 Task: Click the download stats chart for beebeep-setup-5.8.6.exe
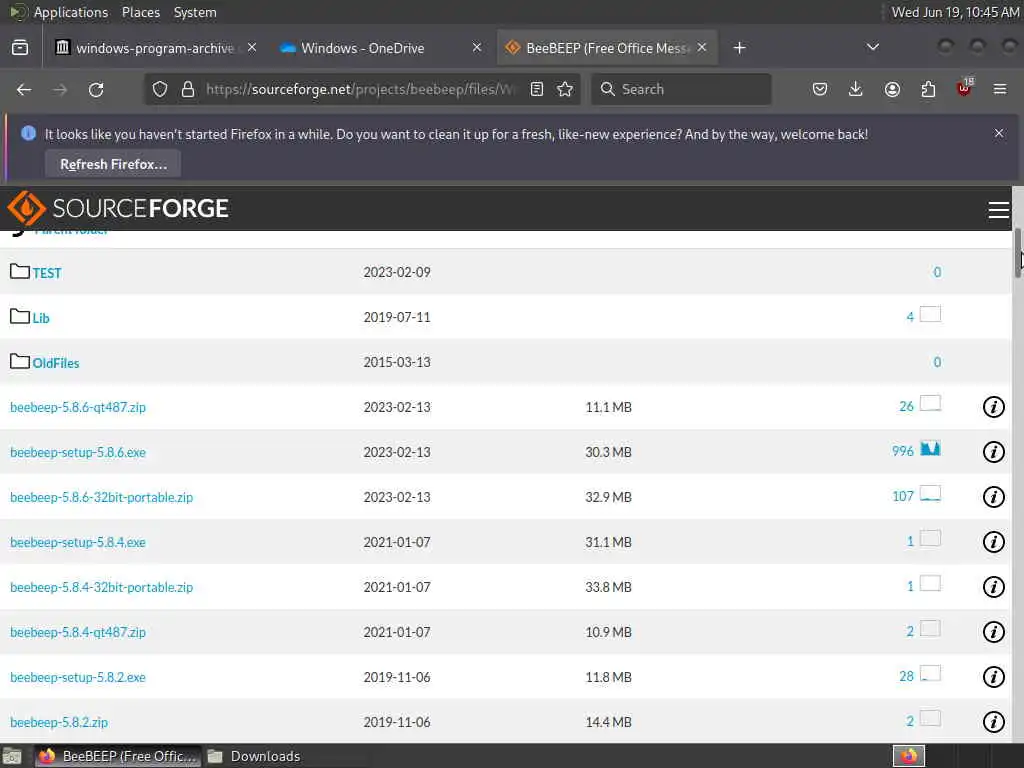(x=930, y=449)
